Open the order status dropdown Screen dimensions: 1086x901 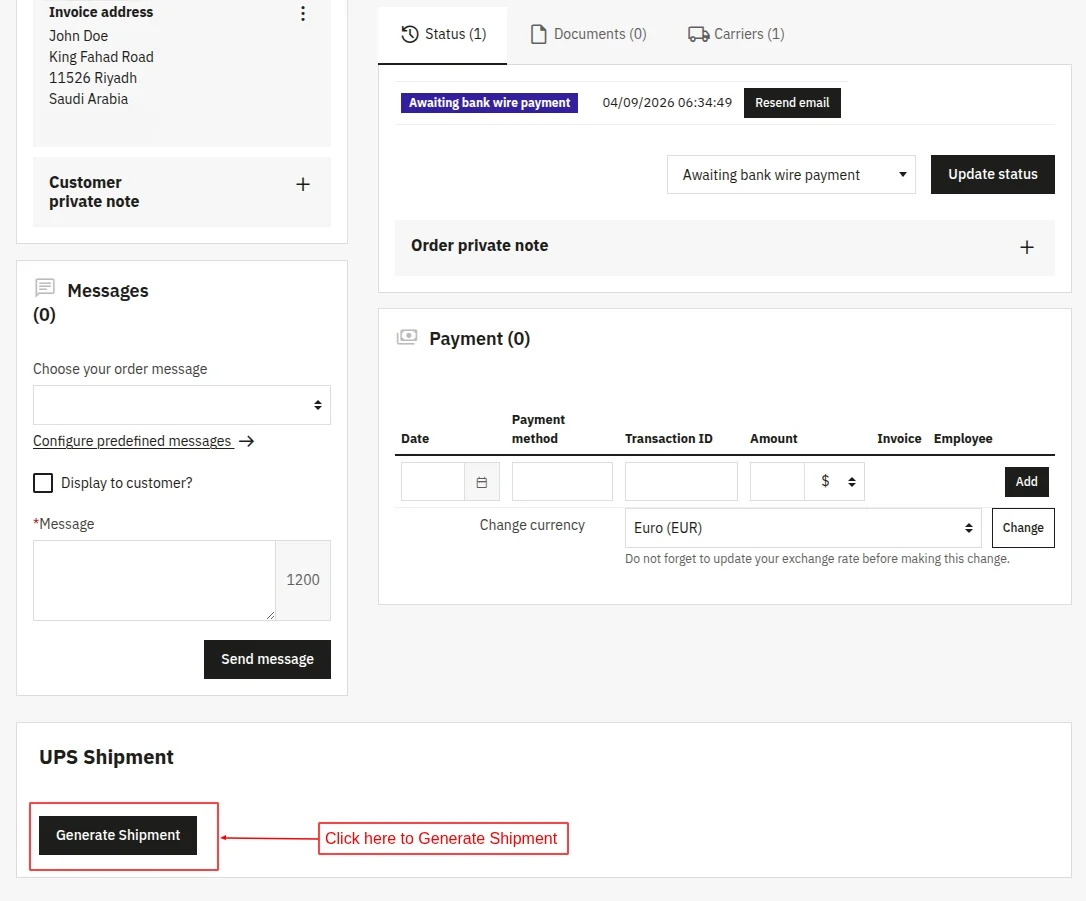[791, 175]
